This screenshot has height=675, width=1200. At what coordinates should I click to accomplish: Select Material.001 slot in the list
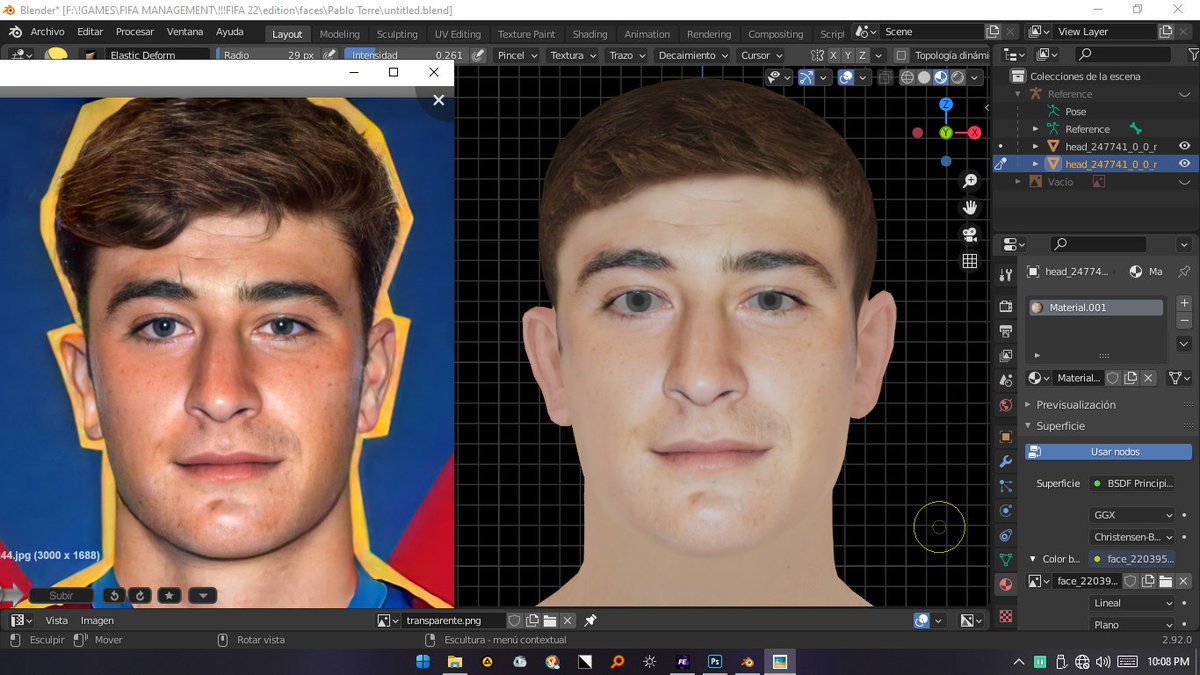coord(1096,308)
